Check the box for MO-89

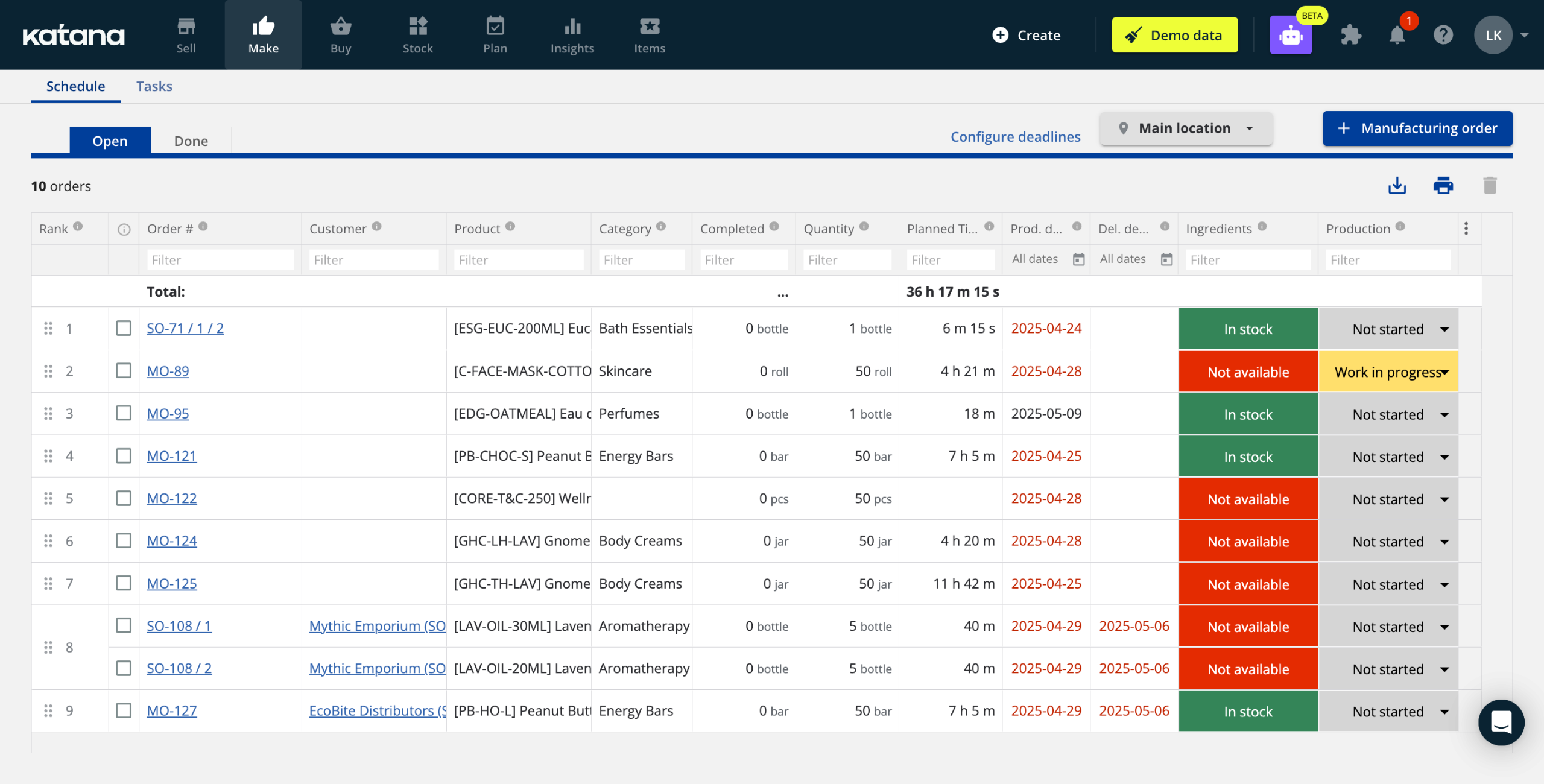pos(124,370)
